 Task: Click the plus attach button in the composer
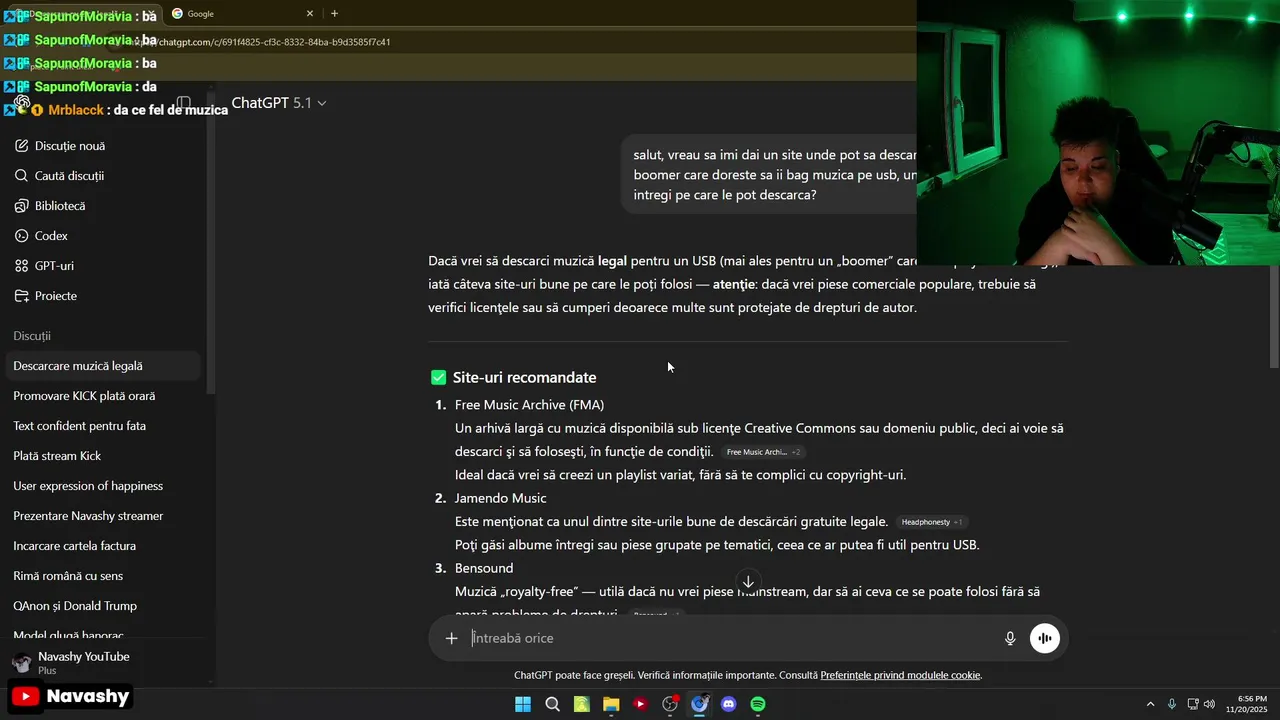point(451,638)
